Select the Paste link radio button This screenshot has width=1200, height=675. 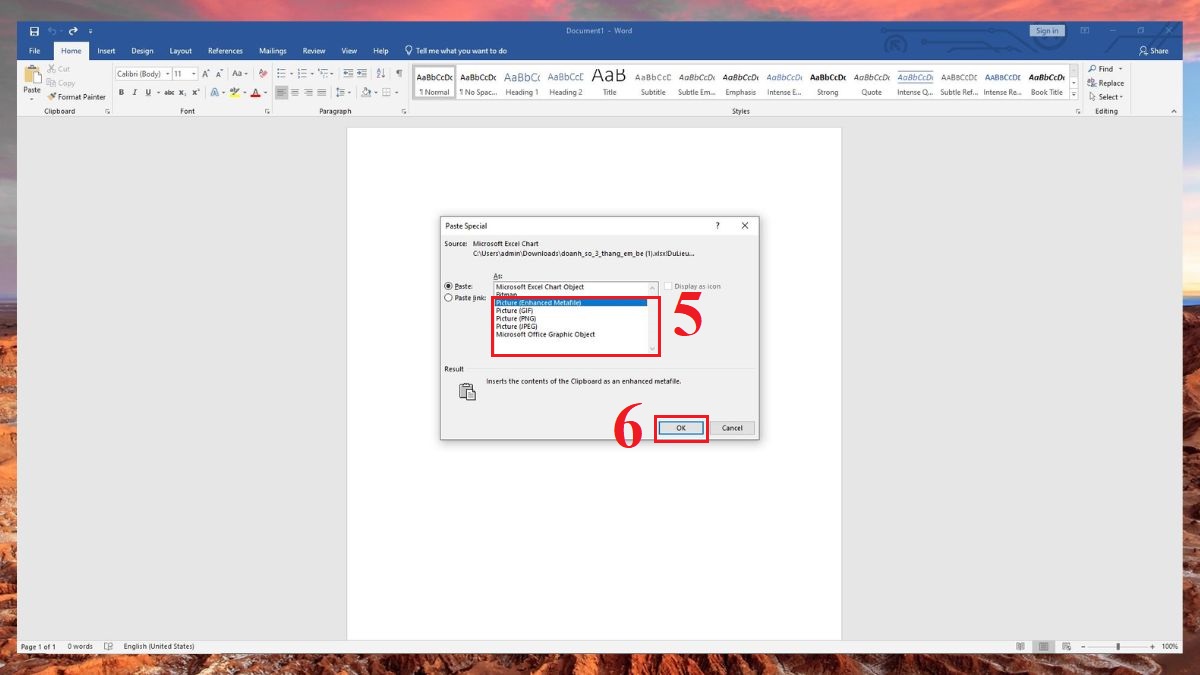[448, 298]
